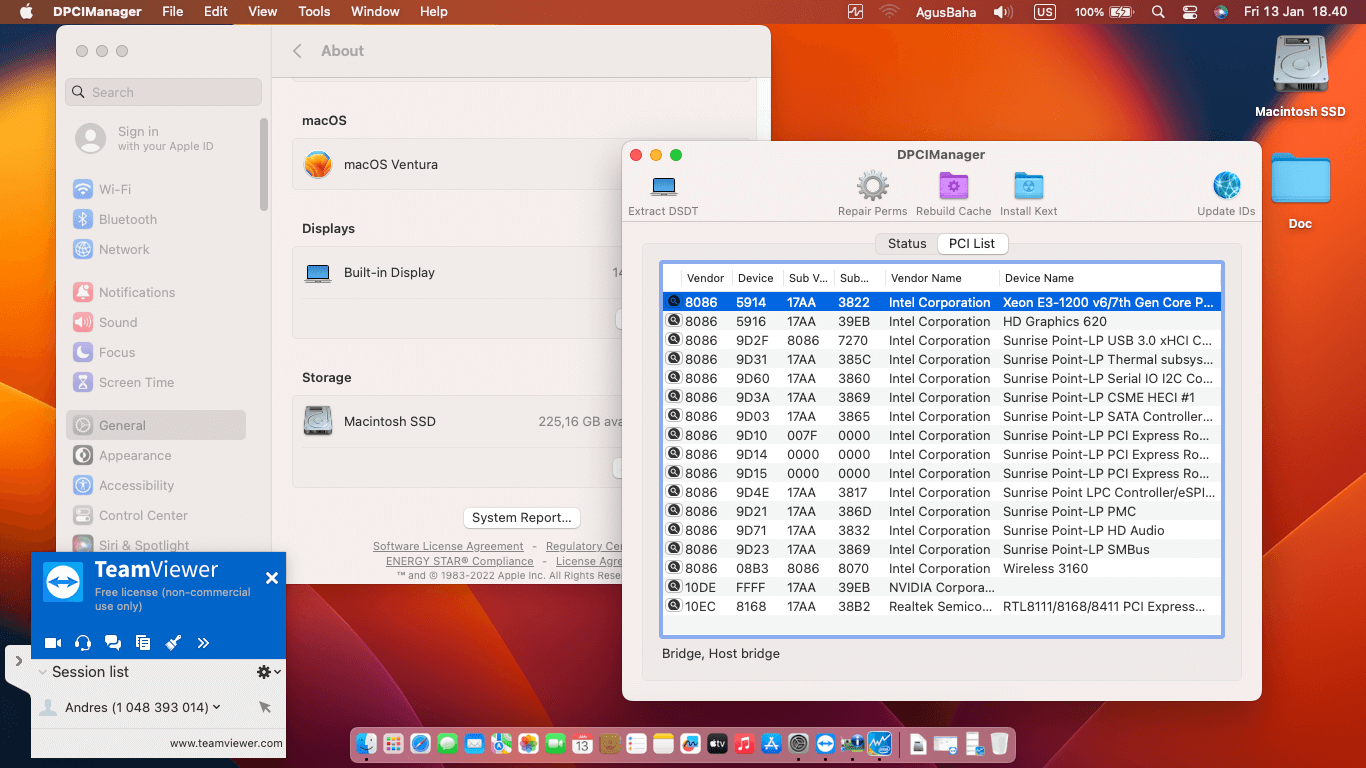1366x768 pixels.
Task: Open the Help menu
Action: point(434,12)
